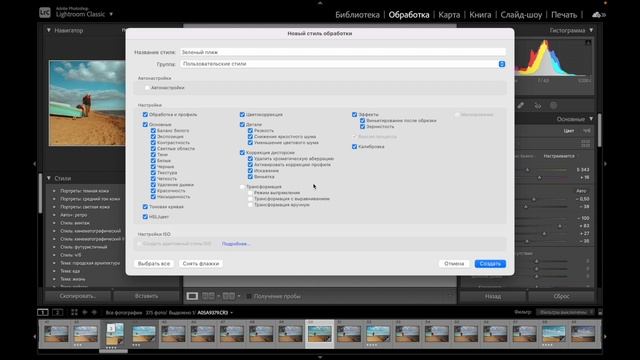Click the 'Название стиля' text field
The width and height of the screenshot is (640, 360).
pos(343,52)
